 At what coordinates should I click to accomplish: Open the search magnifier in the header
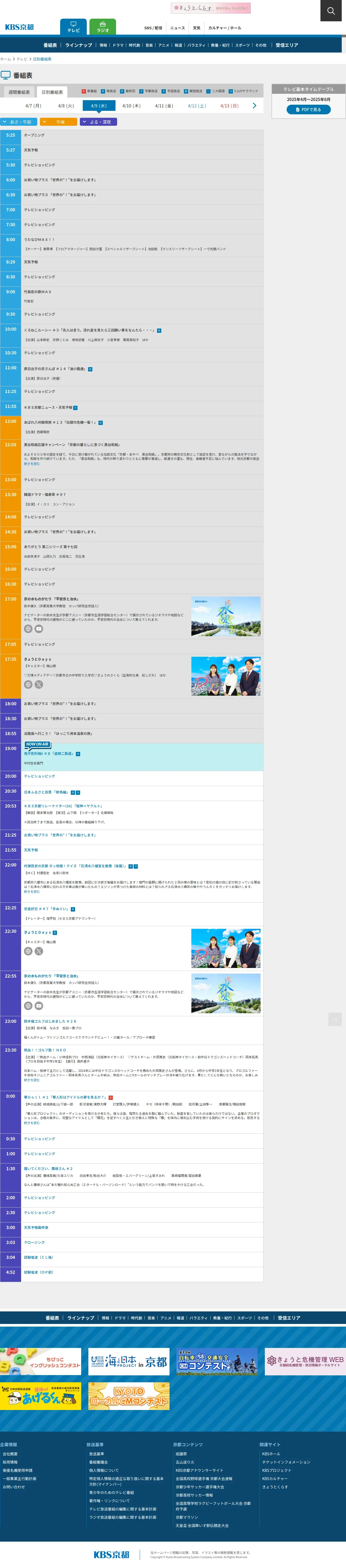331,10
